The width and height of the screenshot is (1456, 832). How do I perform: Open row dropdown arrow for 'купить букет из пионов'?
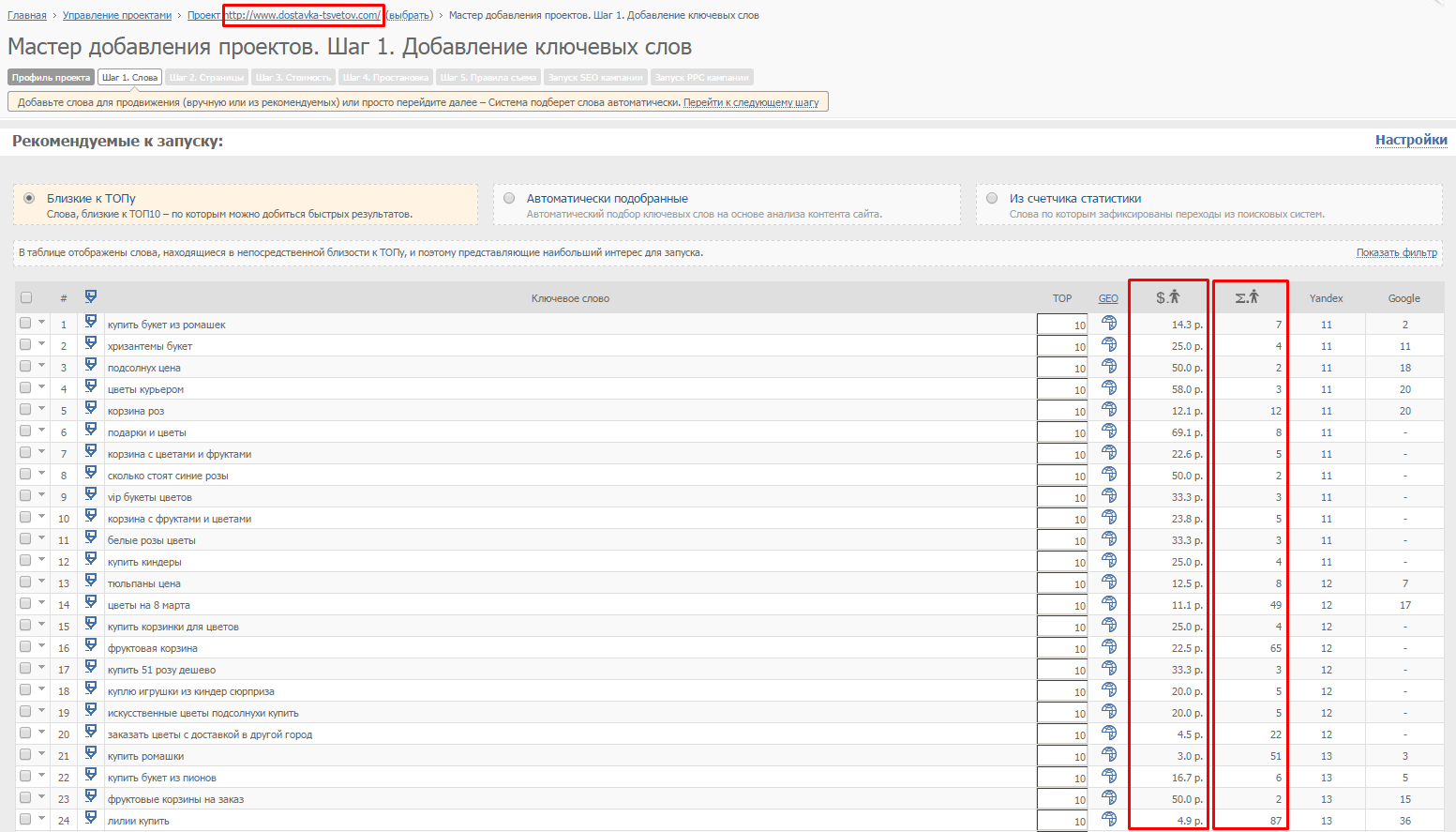42,776
